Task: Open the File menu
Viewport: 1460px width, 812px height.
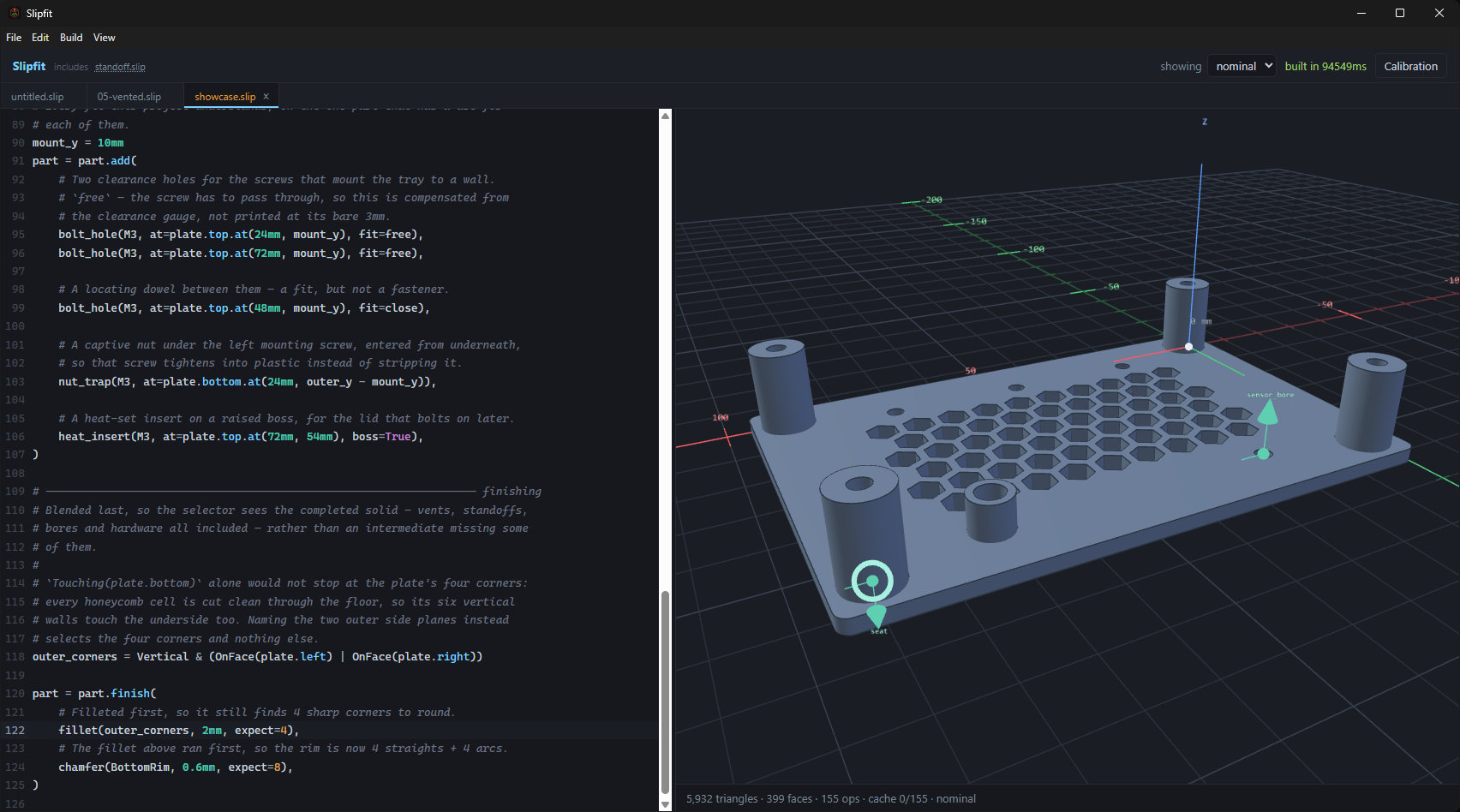Action: tap(14, 38)
